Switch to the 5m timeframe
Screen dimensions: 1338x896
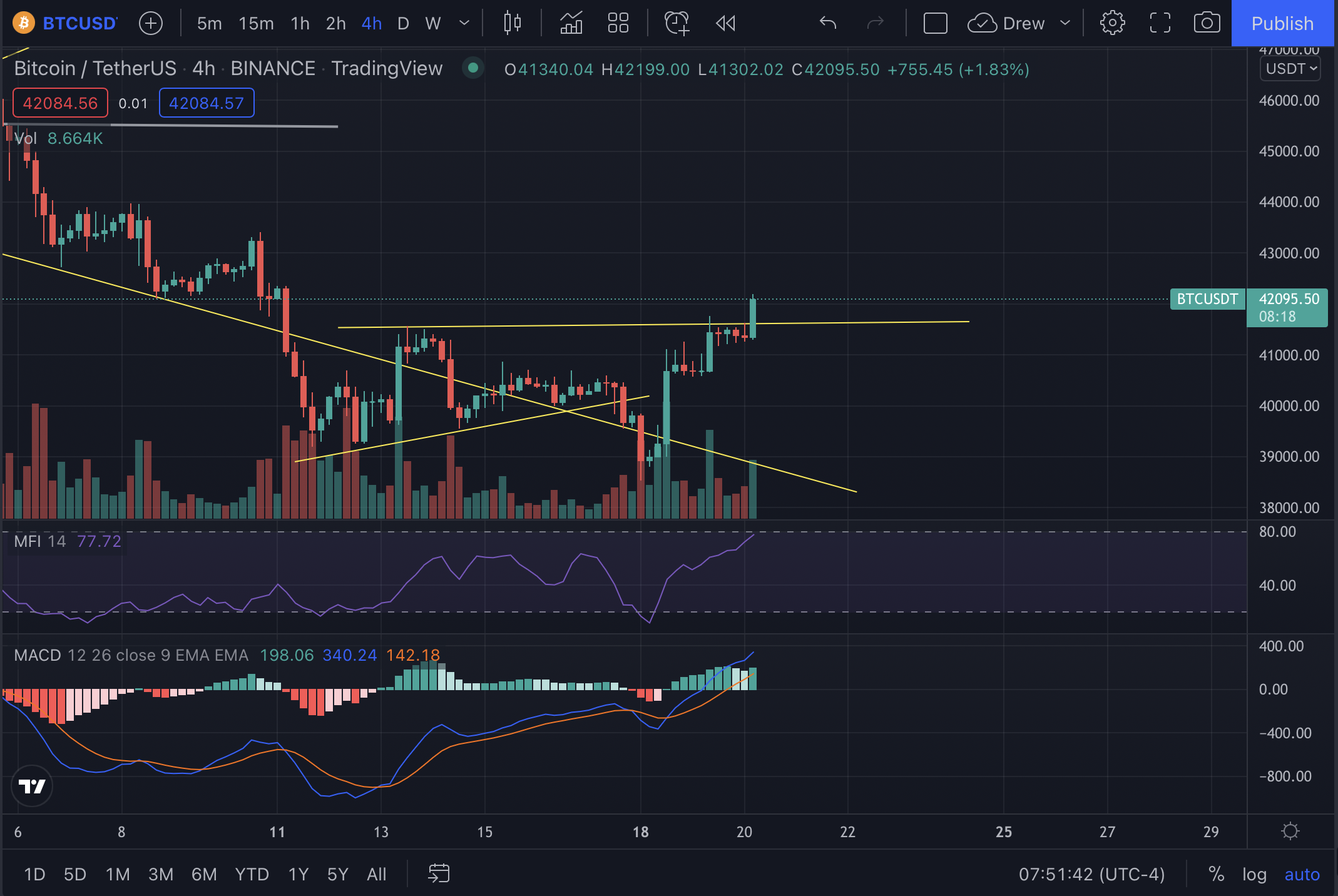(209, 23)
